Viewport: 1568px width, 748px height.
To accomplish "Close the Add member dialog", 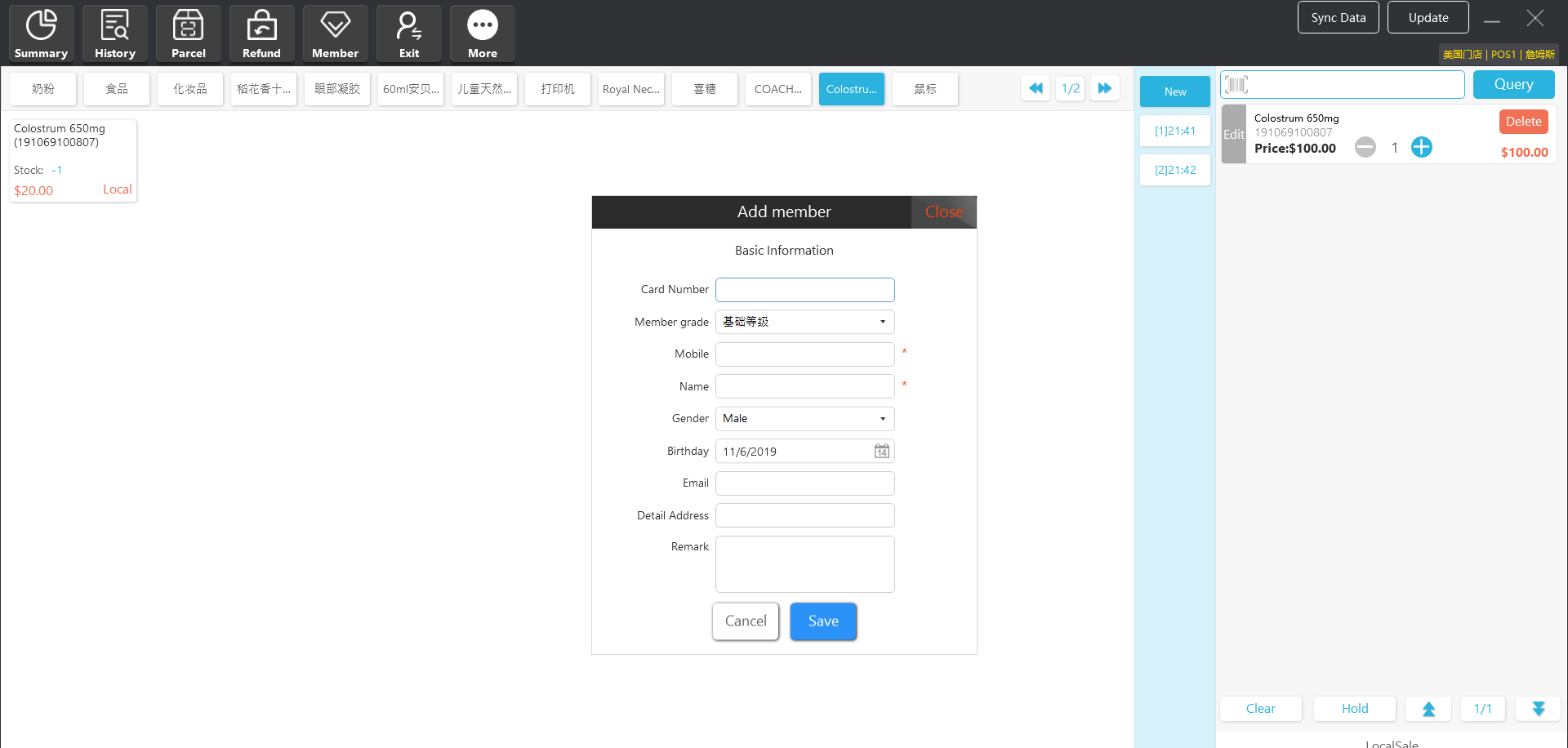I will click(x=943, y=212).
